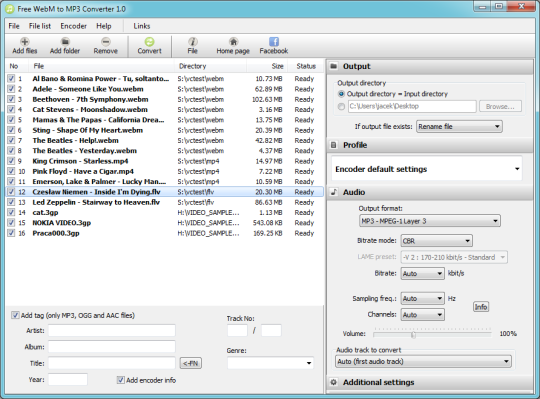Click the Year input field
540x399 pixels.
click(x=68, y=379)
